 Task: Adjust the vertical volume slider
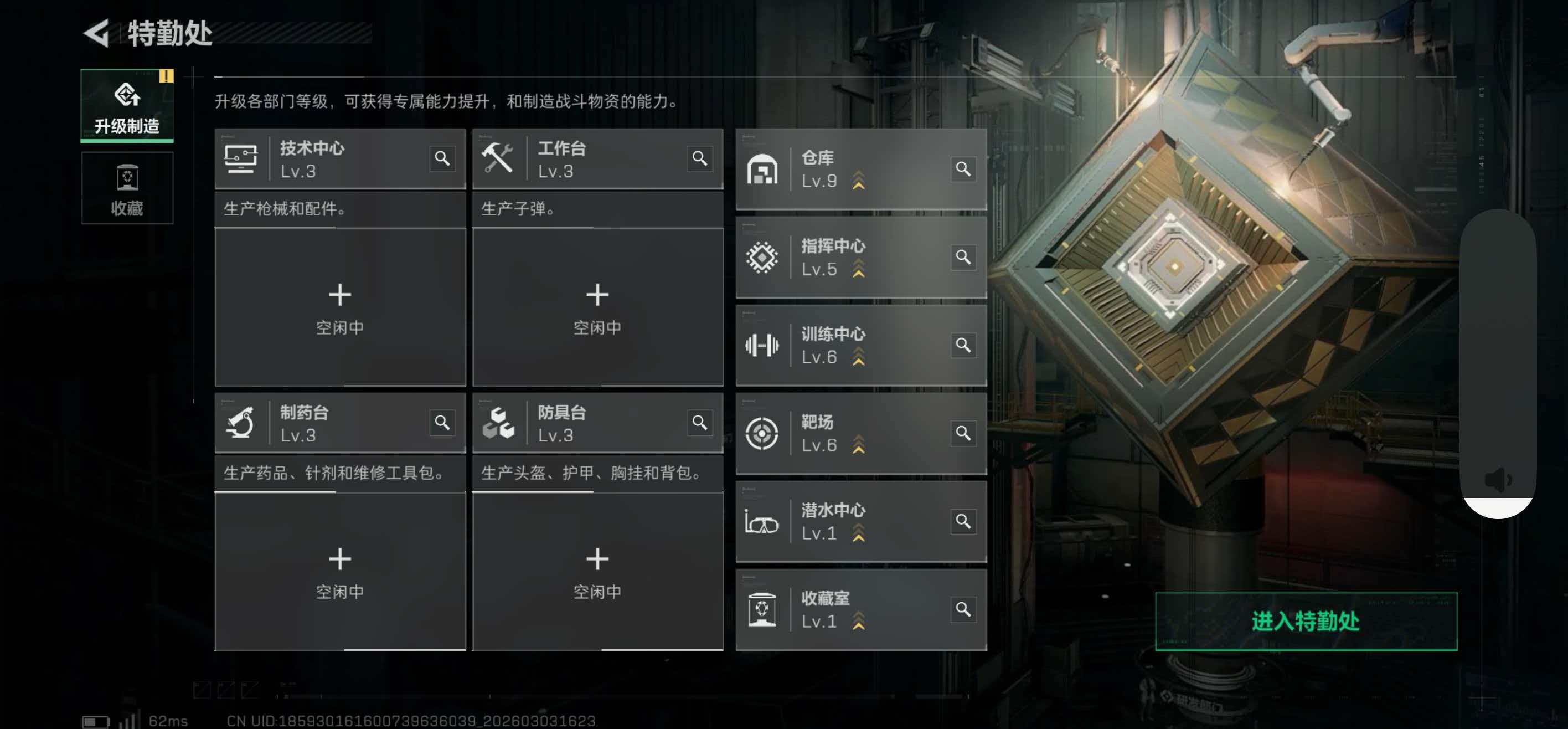pos(1497,364)
